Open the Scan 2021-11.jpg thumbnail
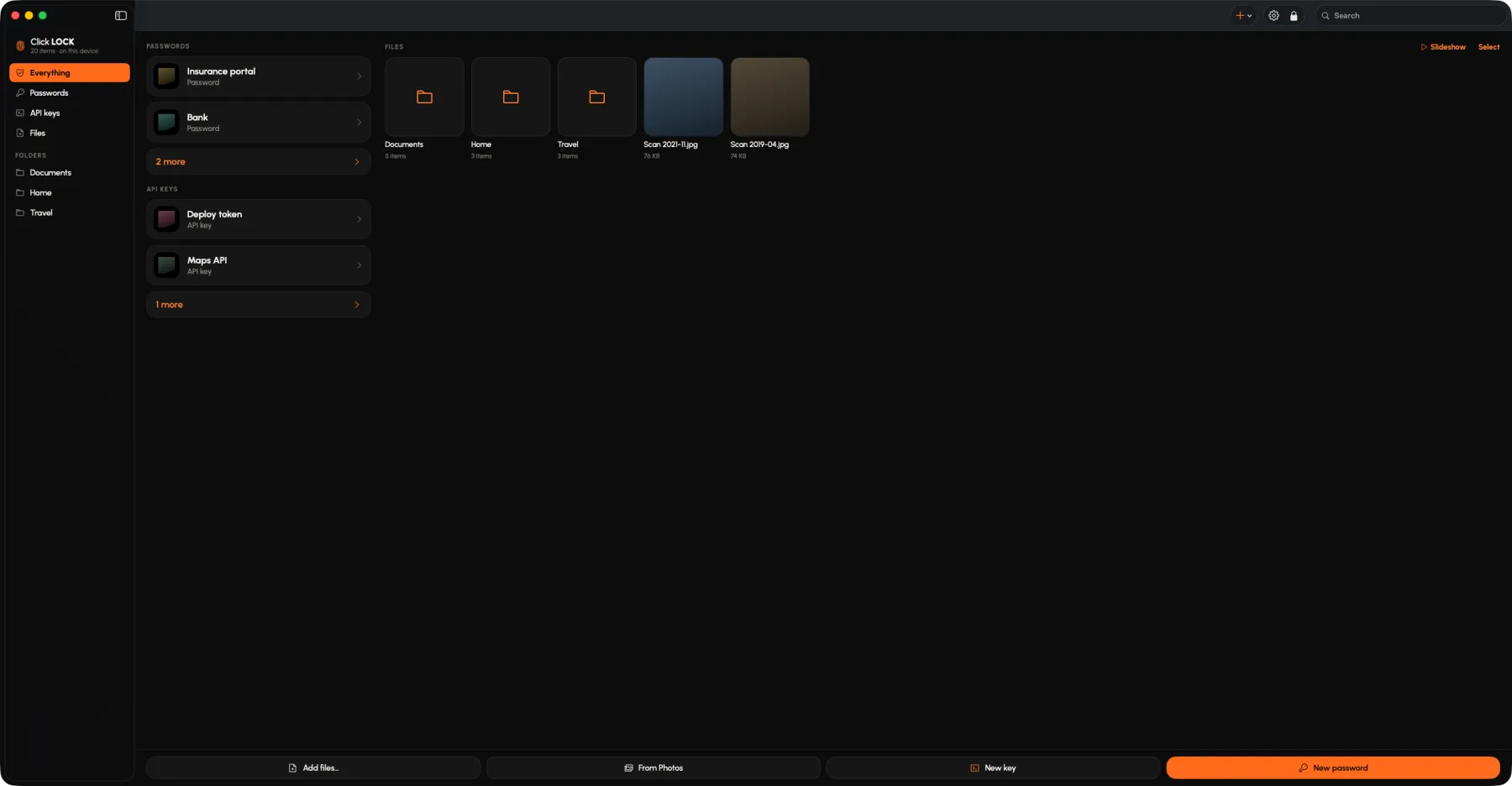 (x=684, y=97)
